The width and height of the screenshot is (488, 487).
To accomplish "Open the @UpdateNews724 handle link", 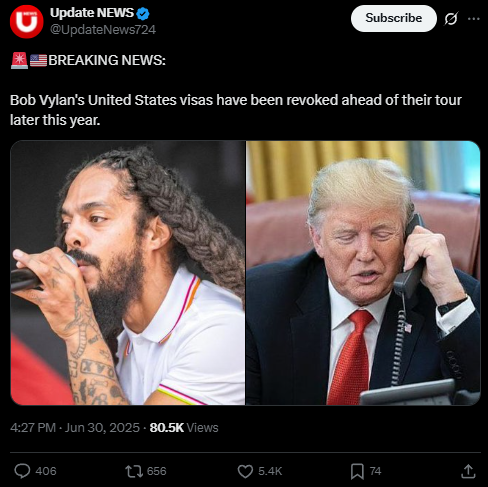I will point(103,30).
